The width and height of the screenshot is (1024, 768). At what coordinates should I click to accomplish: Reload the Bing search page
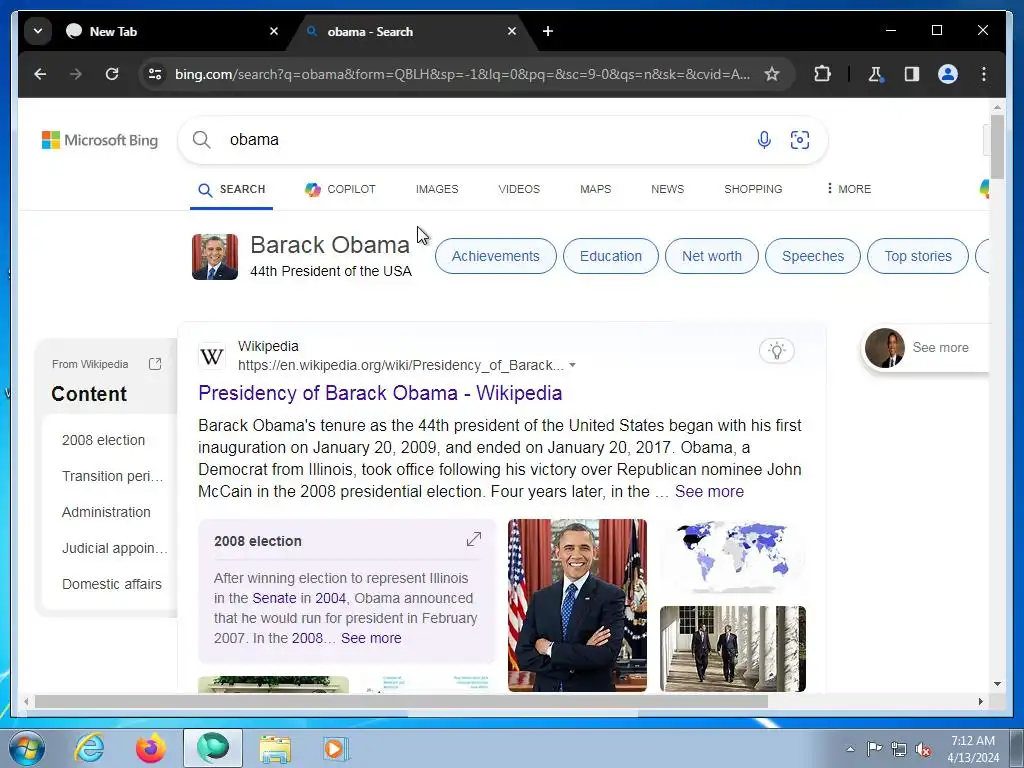[112, 74]
